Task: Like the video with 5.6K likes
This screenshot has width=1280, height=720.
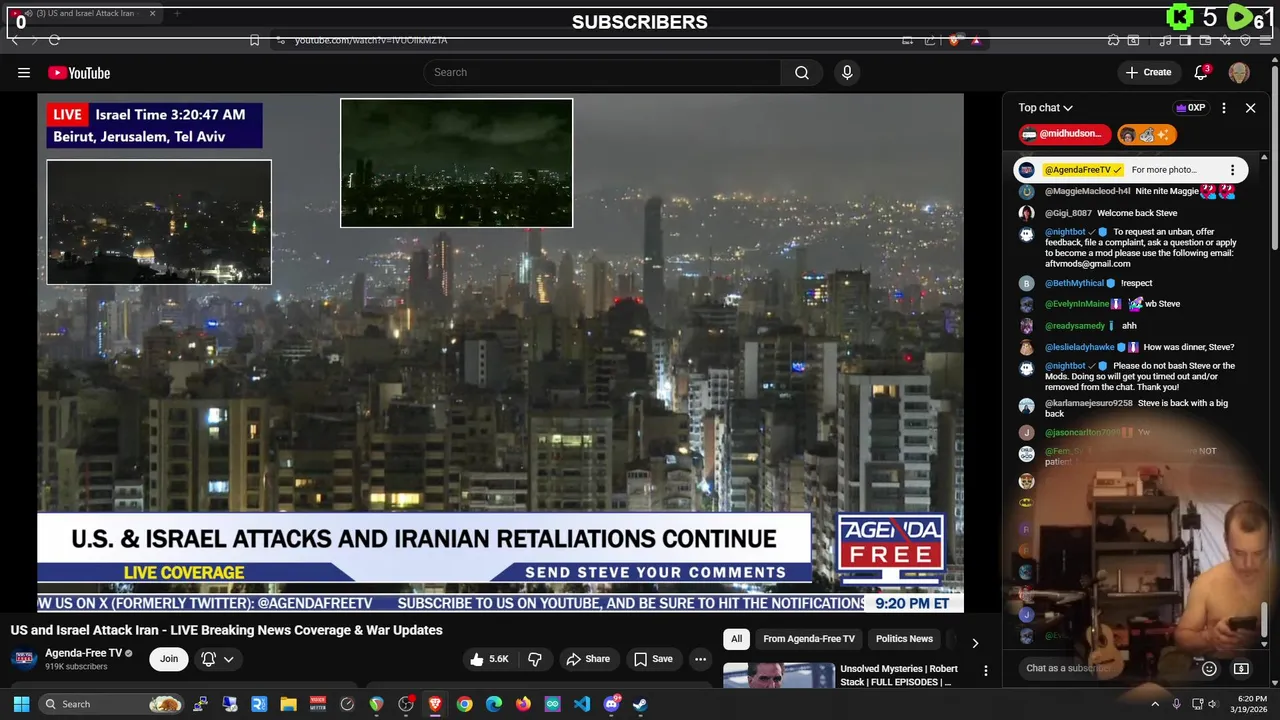Action: (490, 659)
